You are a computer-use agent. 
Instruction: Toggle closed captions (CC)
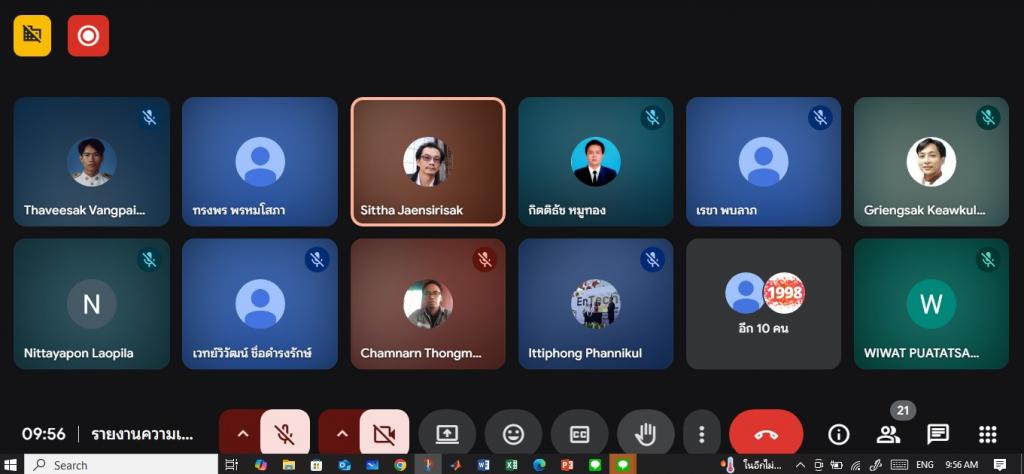click(579, 434)
